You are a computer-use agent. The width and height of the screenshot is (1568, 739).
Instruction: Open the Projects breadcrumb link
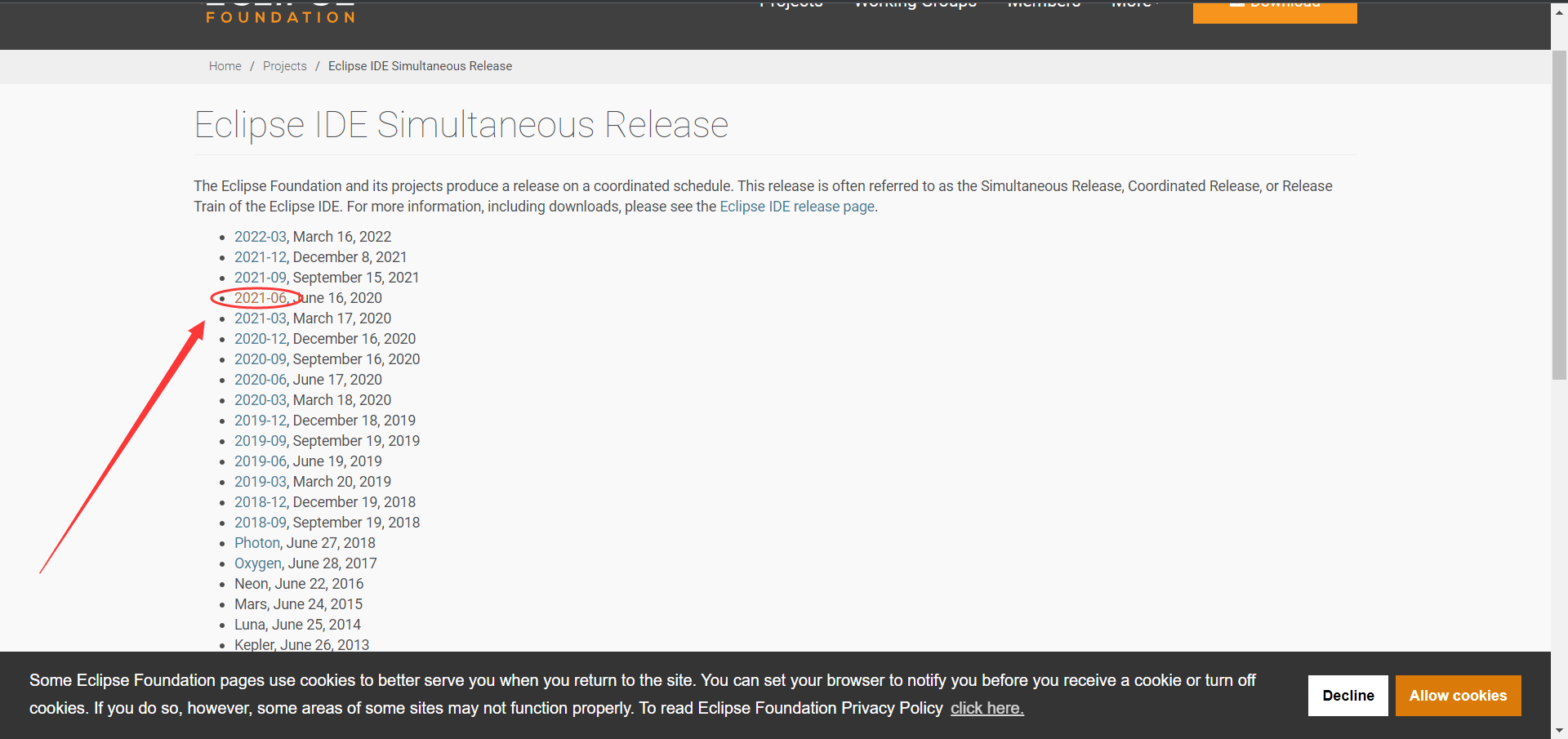285,66
